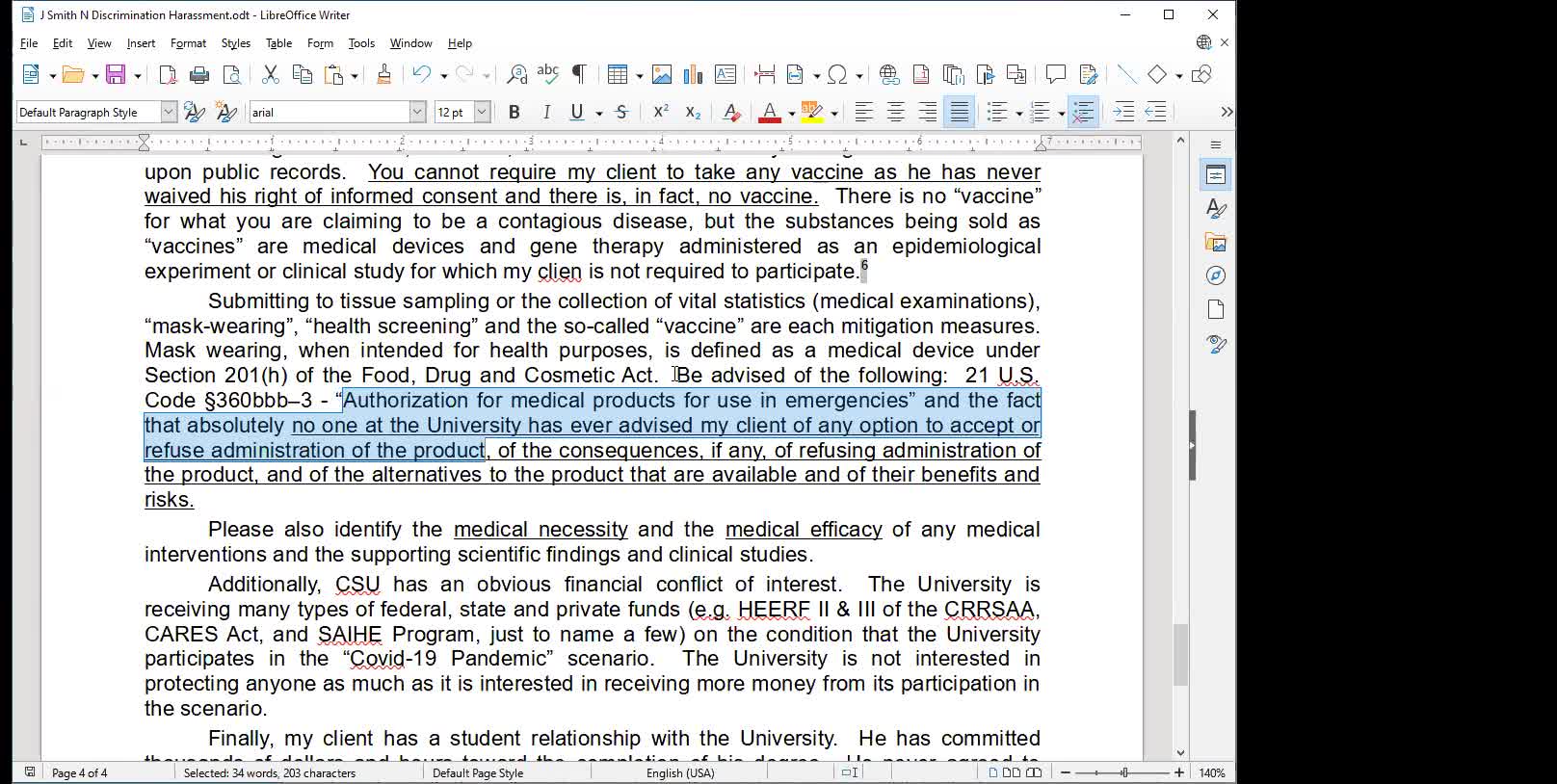Open the Insert menu
Viewport: 1557px width, 784px height.
(x=141, y=43)
